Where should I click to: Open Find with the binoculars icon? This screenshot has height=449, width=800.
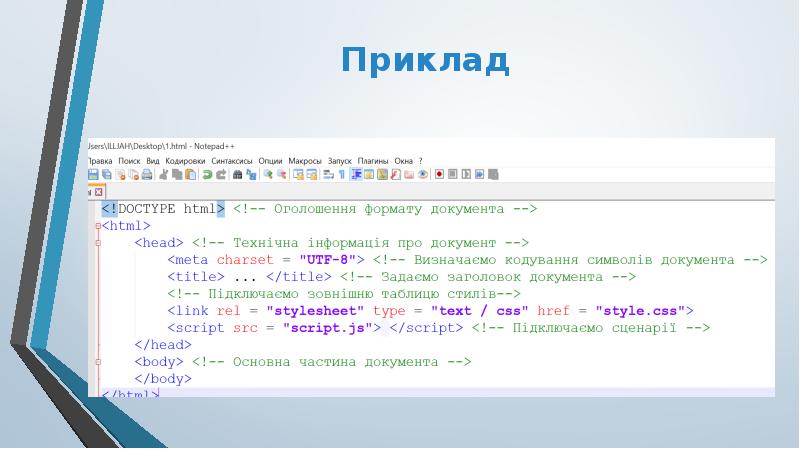pos(237,174)
